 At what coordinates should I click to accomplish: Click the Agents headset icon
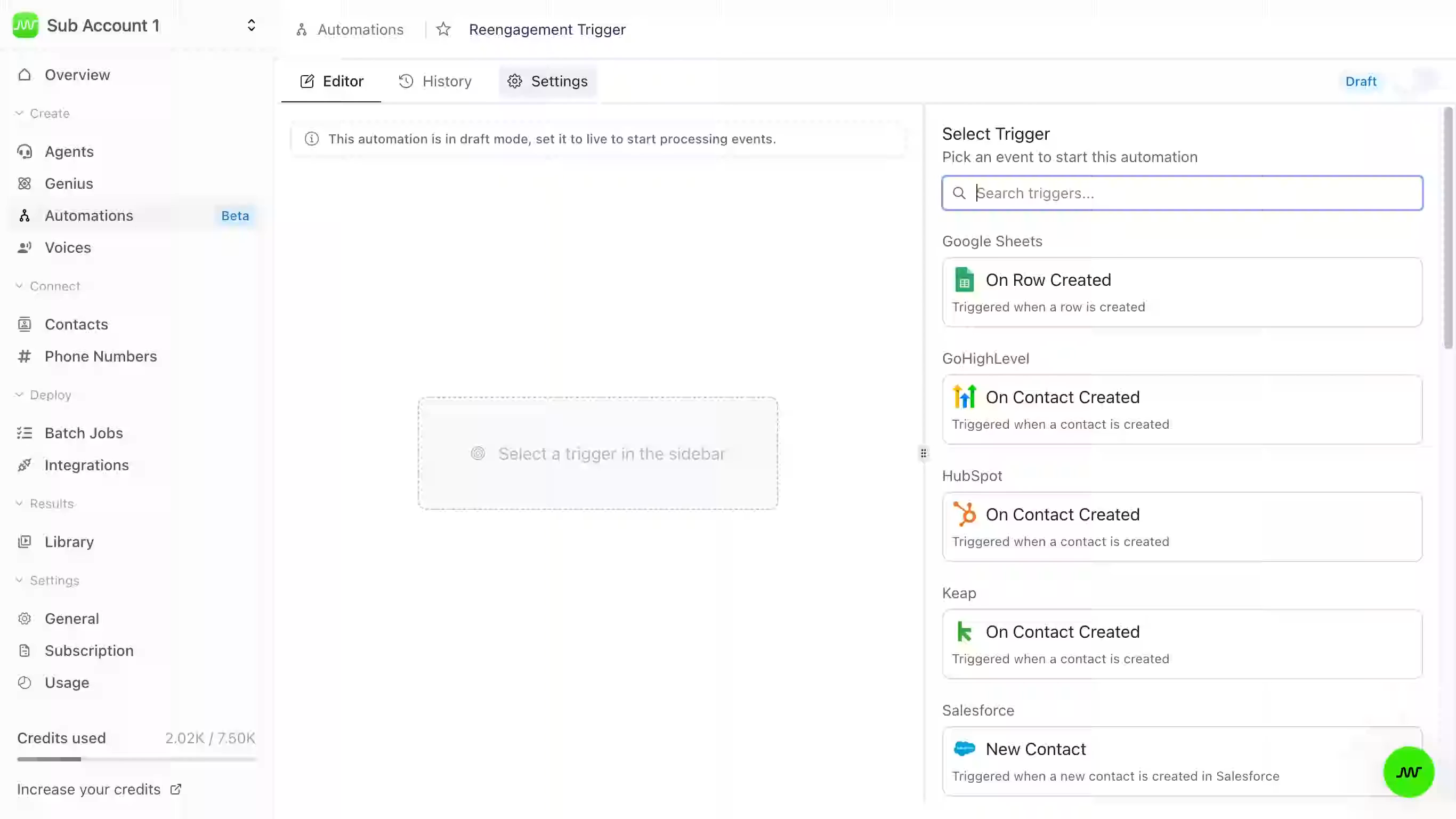coord(25,151)
